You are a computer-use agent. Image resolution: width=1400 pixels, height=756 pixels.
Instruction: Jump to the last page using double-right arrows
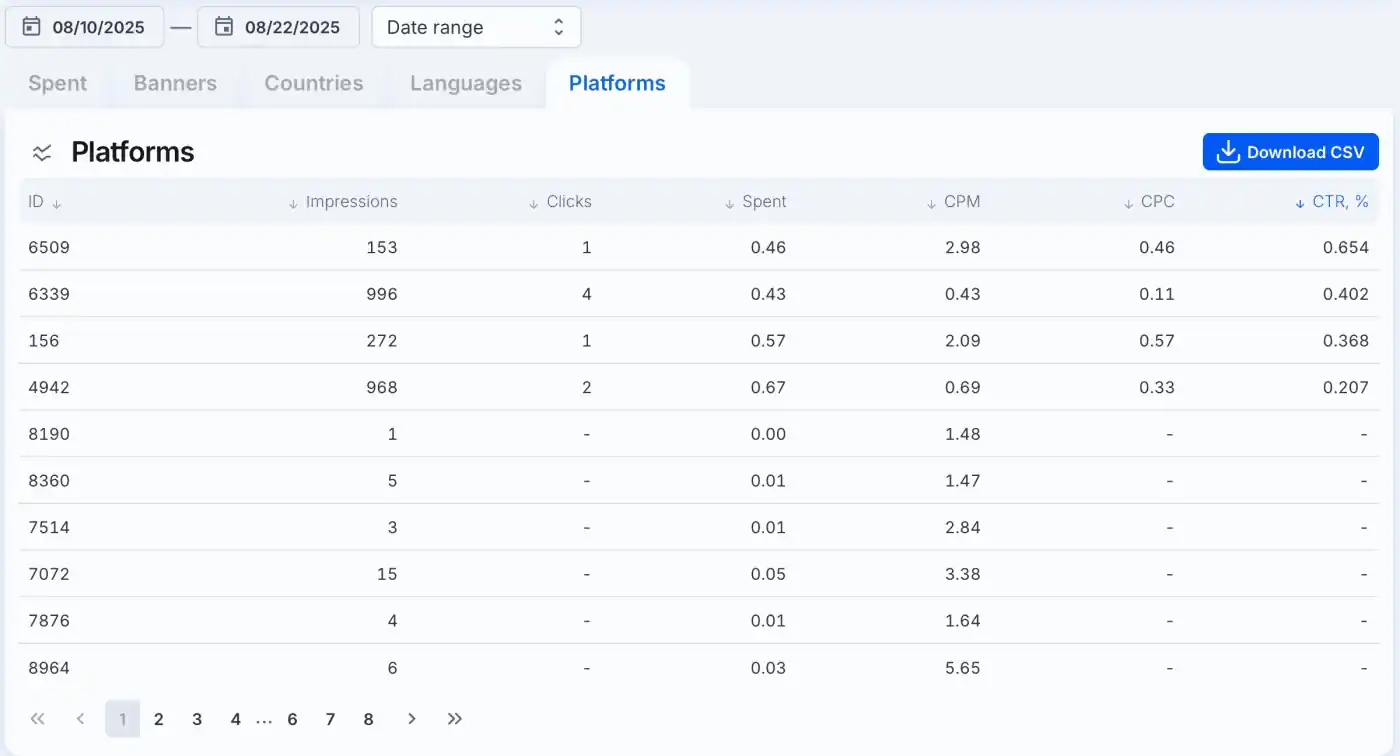tap(455, 719)
